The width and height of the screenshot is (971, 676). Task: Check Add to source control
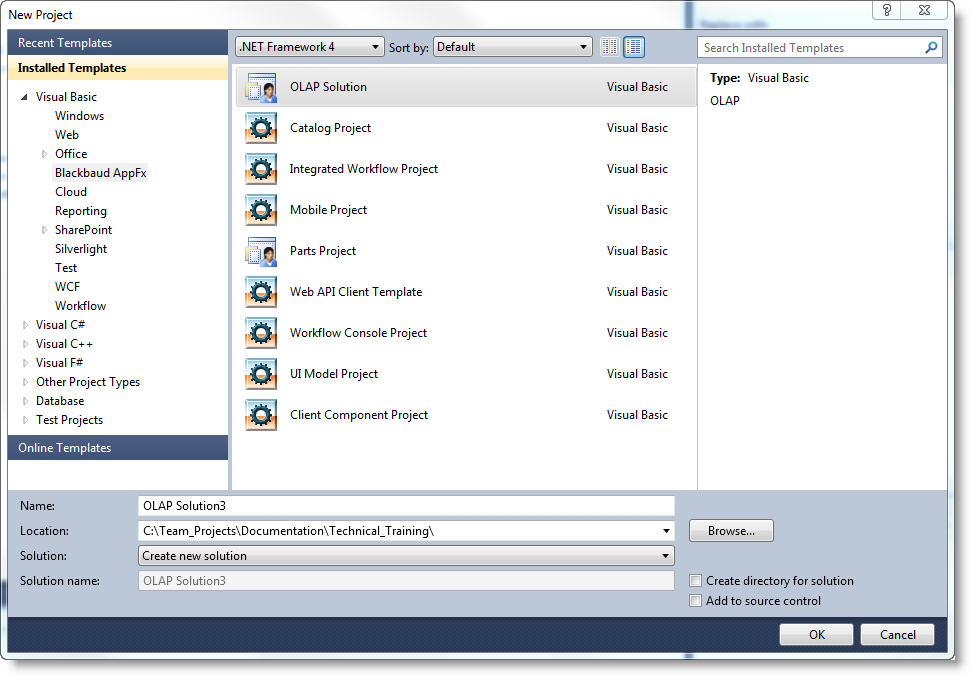tap(695, 600)
